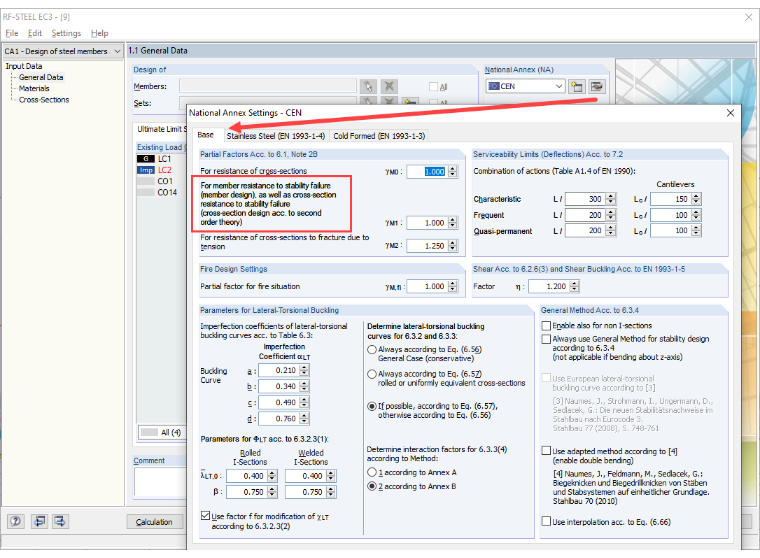The width and height of the screenshot is (760, 558).
Task: Open the National Annex settings edit icon
Action: [x=597, y=86]
